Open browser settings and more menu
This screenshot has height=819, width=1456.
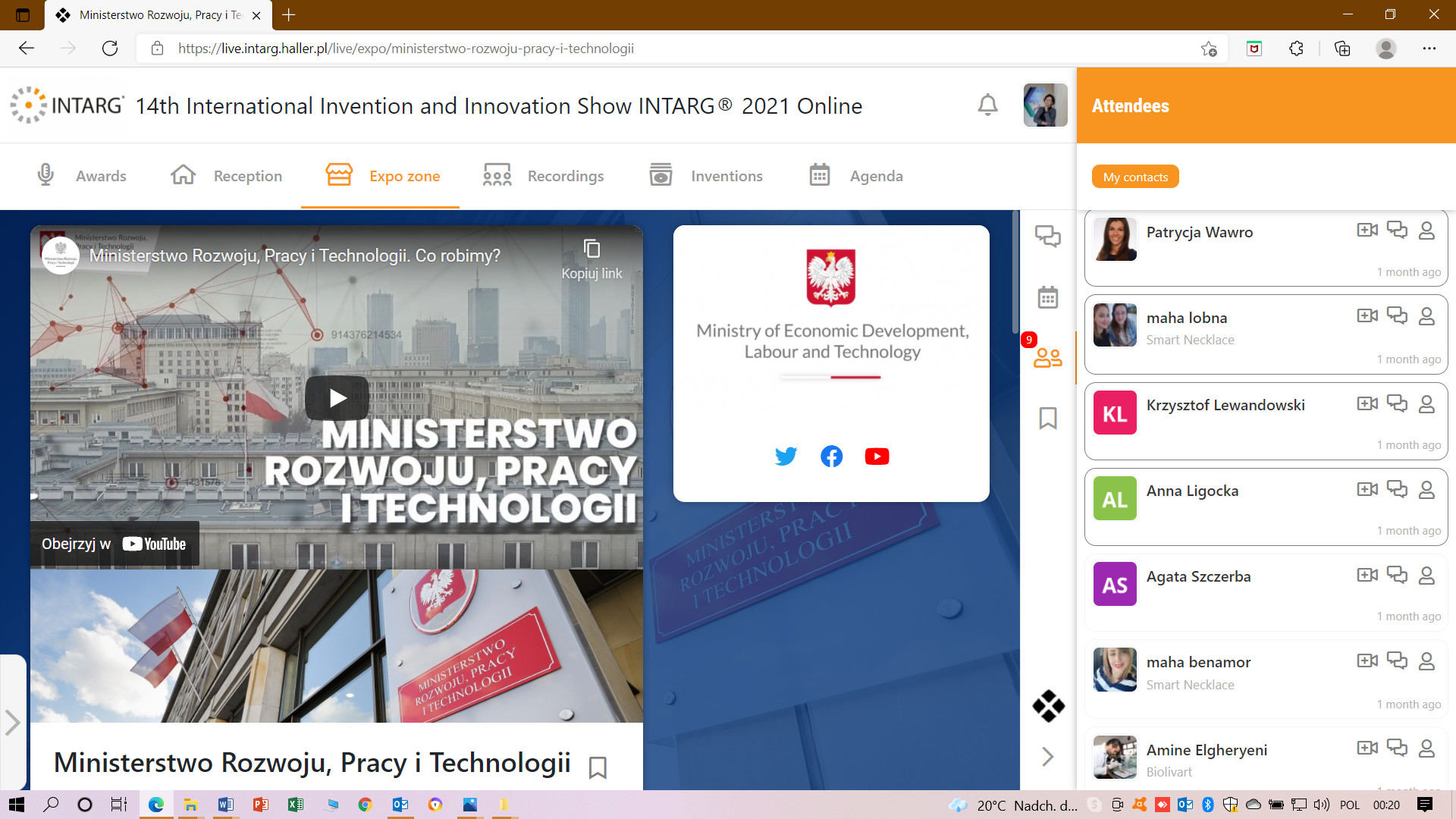pyautogui.click(x=1429, y=49)
